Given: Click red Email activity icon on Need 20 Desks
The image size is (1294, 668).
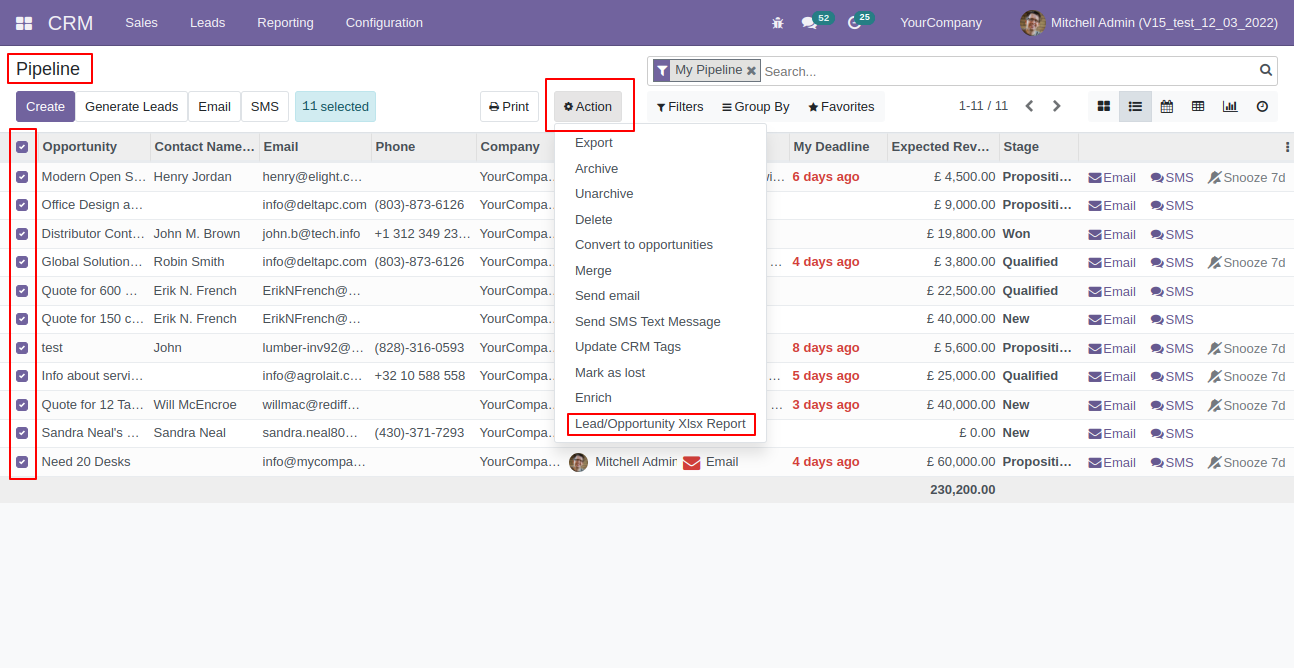Looking at the screenshot, I should pyautogui.click(x=691, y=462).
